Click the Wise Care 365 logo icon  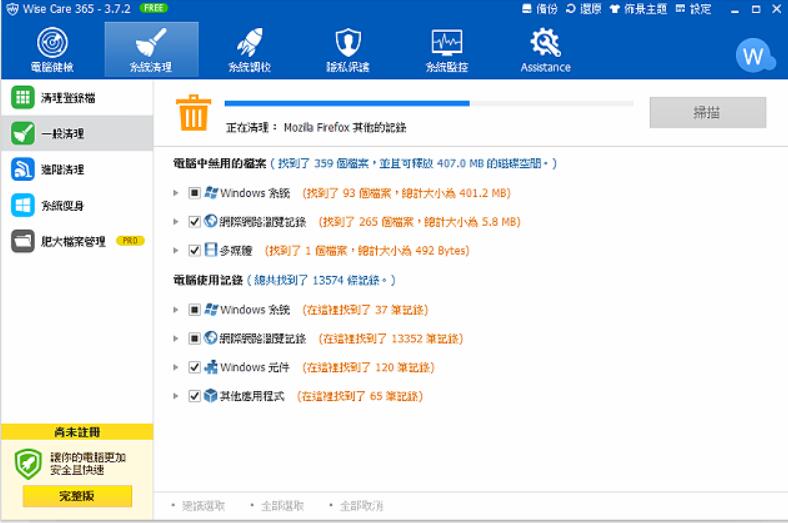pos(12,9)
